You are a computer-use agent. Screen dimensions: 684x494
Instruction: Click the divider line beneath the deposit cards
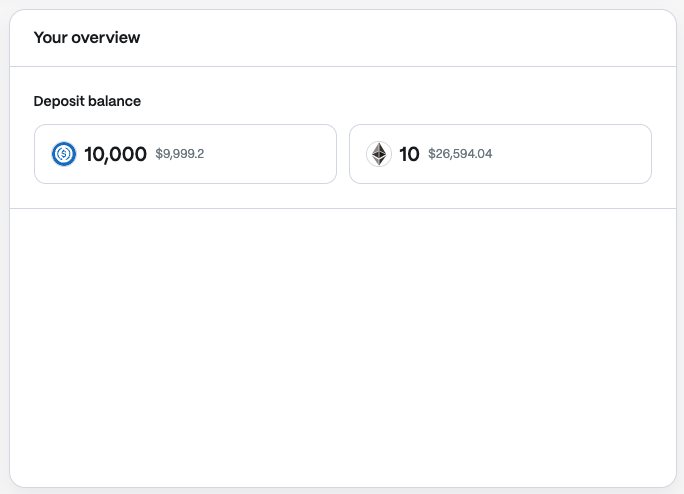pyautogui.click(x=342, y=208)
